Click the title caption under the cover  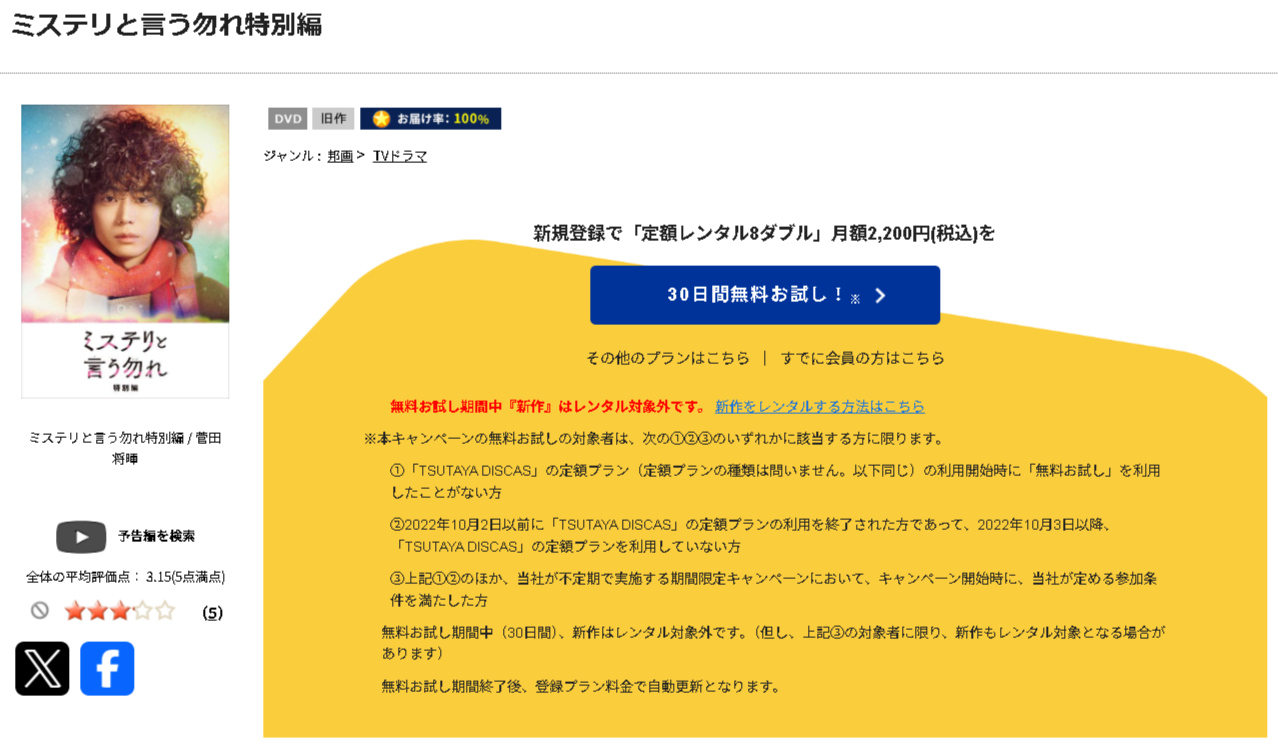click(125, 448)
